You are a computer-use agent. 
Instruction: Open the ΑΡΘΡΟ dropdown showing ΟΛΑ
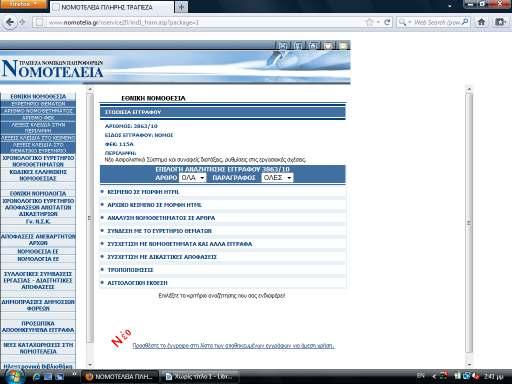(x=193, y=178)
